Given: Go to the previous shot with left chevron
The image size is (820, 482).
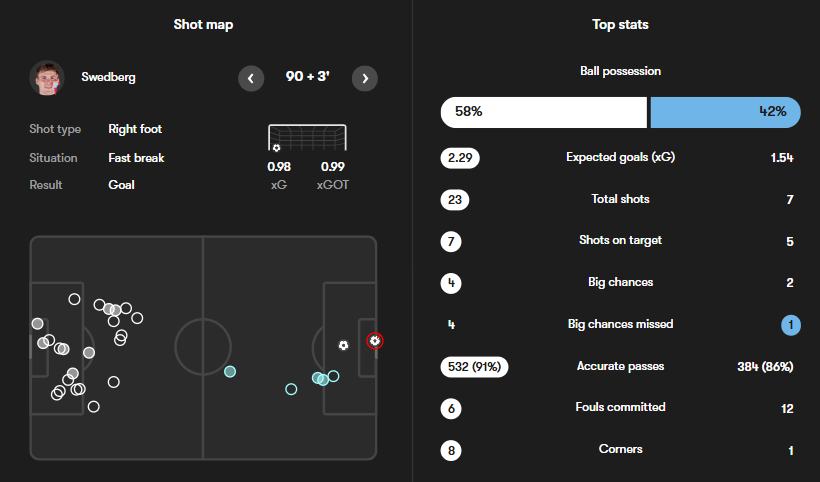Looking at the screenshot, I should coord(250,78).
